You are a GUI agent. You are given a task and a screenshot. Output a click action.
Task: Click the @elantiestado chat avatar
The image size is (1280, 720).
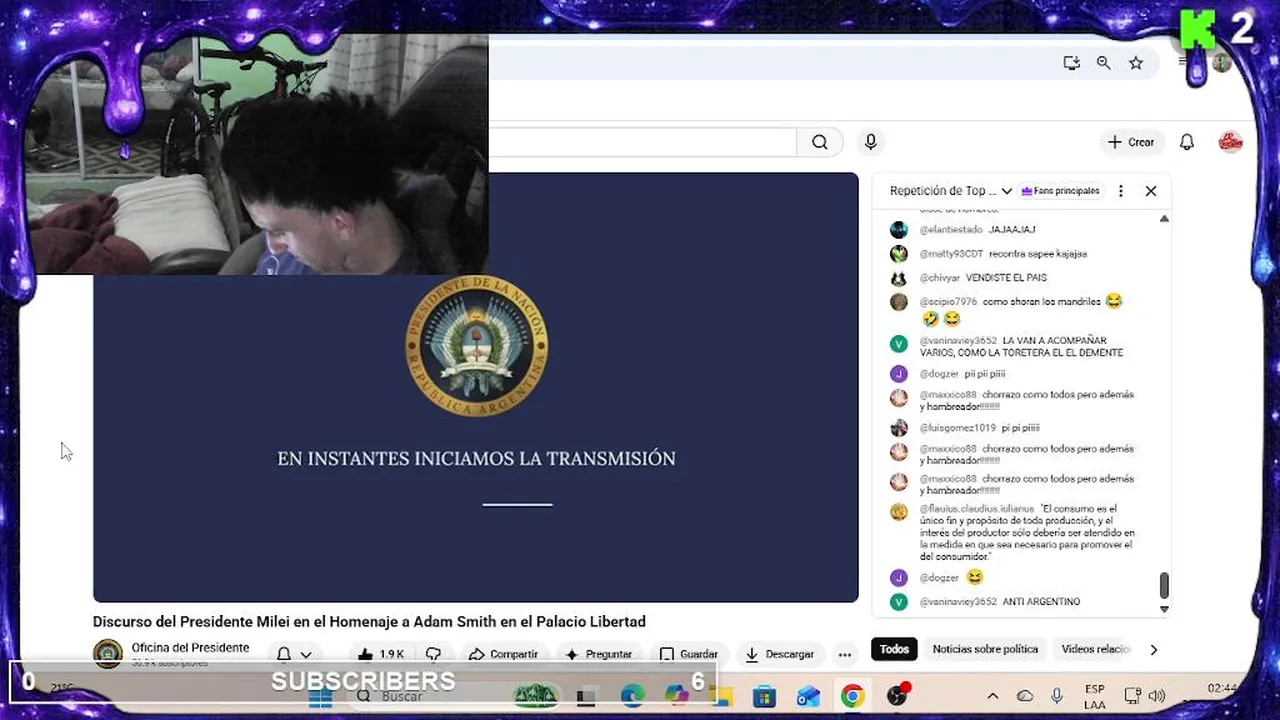[x=899, y=230]
